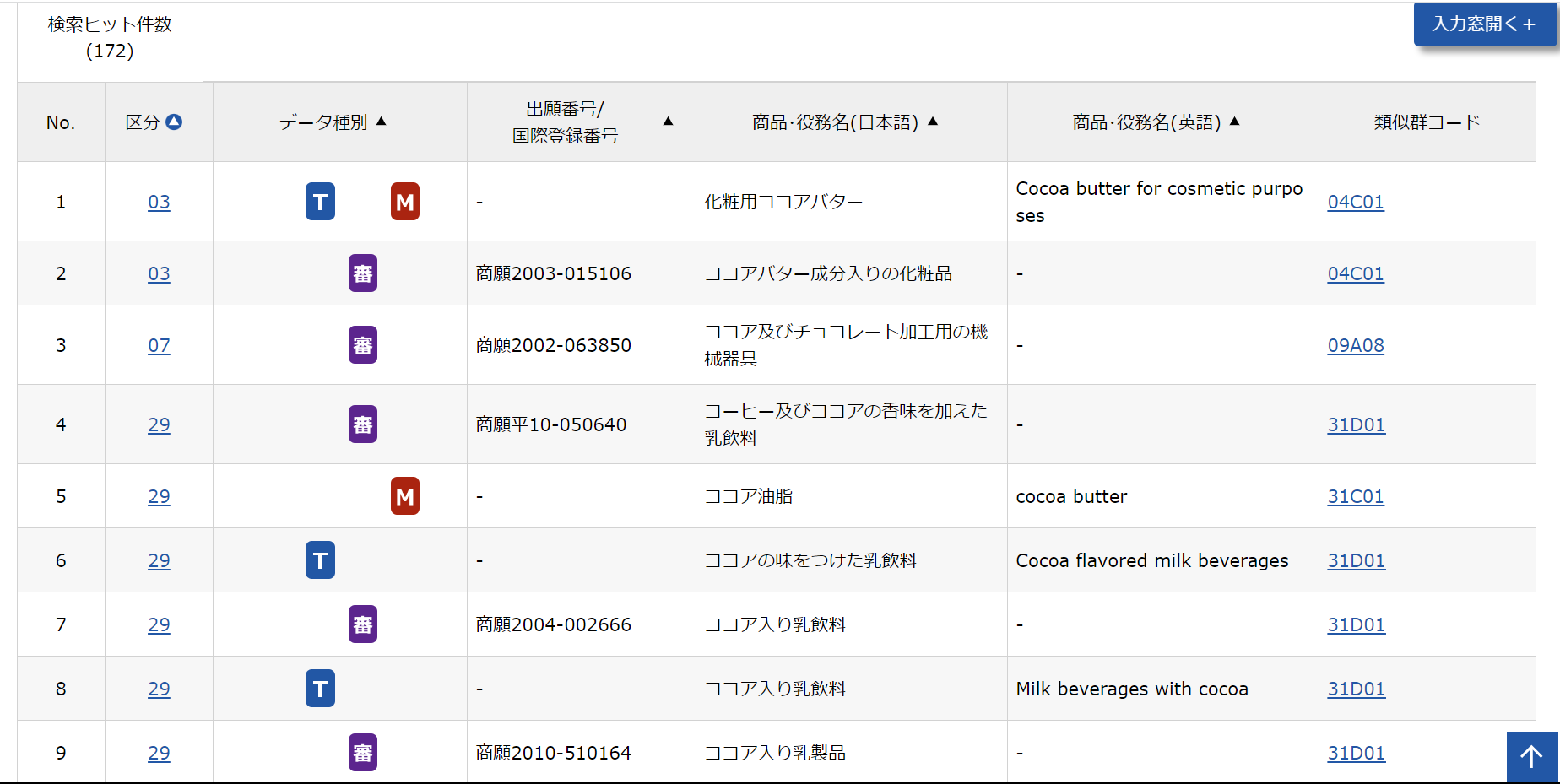Click the blue T icon in row 1
Image resolution: width=1560 pixels, height=784 pixels.
click(x=320, y=202)
